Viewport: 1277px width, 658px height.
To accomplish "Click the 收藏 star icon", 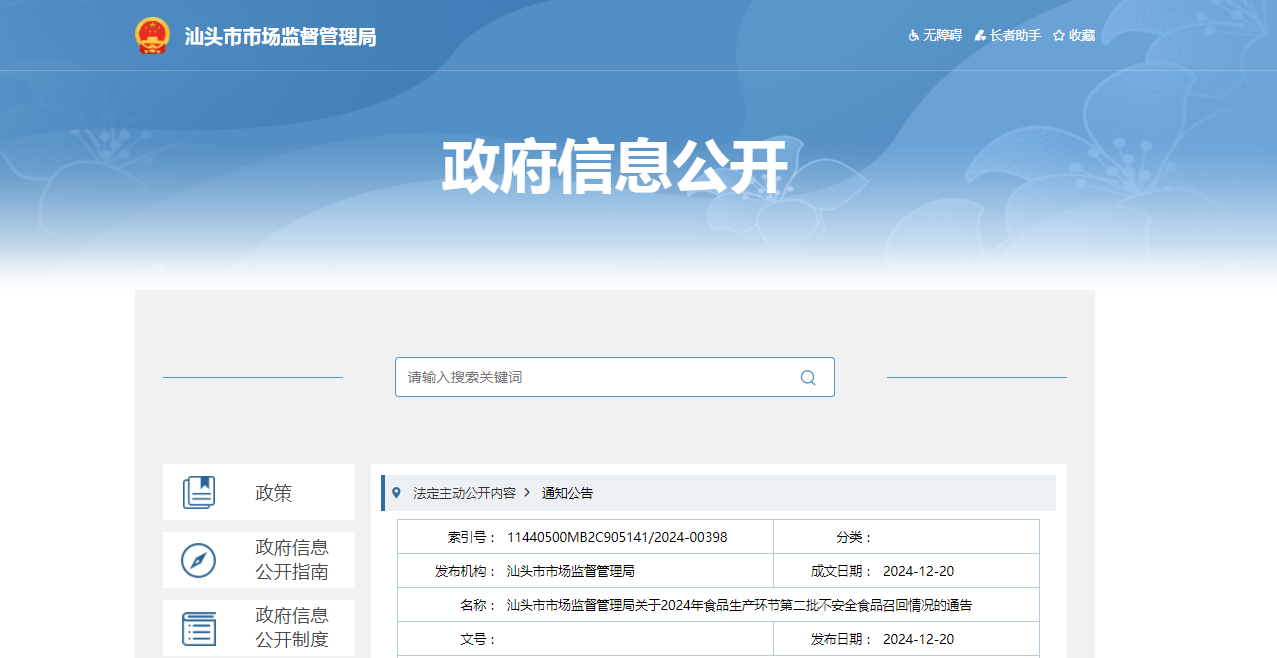I will coord(1058,35).
